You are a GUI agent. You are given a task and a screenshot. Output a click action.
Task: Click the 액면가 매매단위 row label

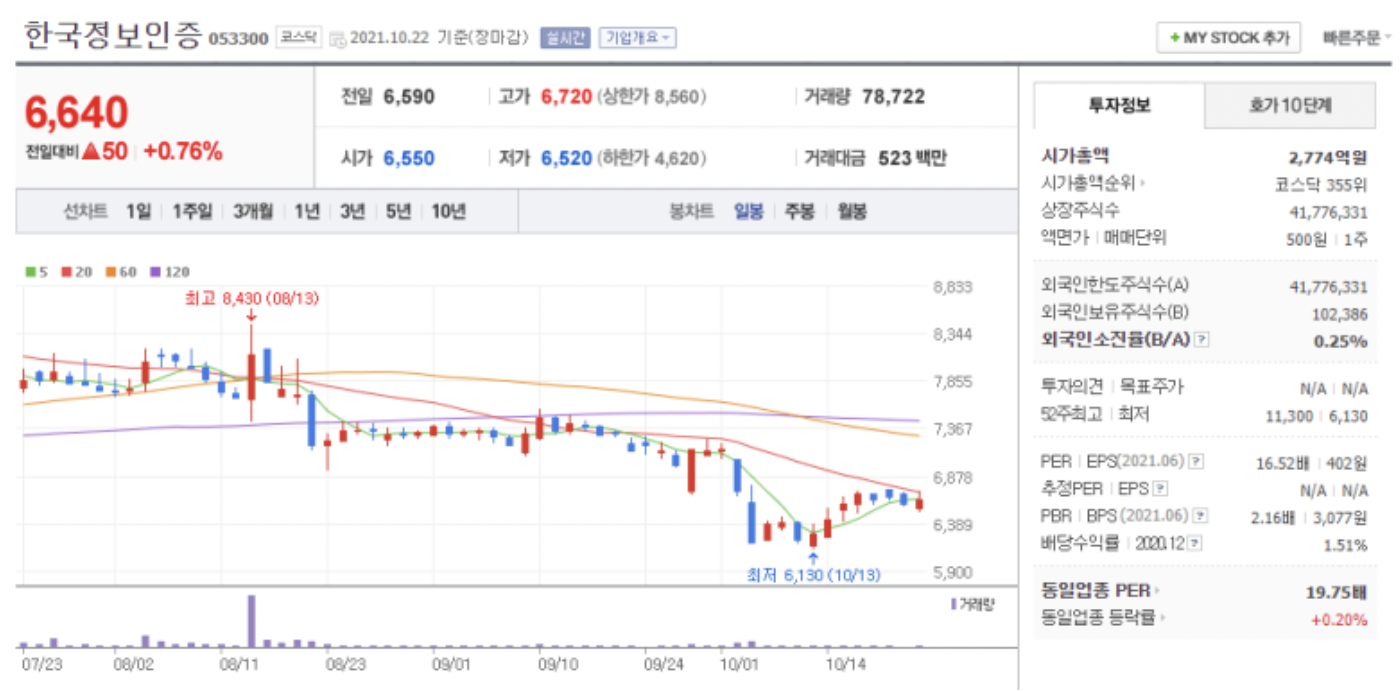[1104, 238]
